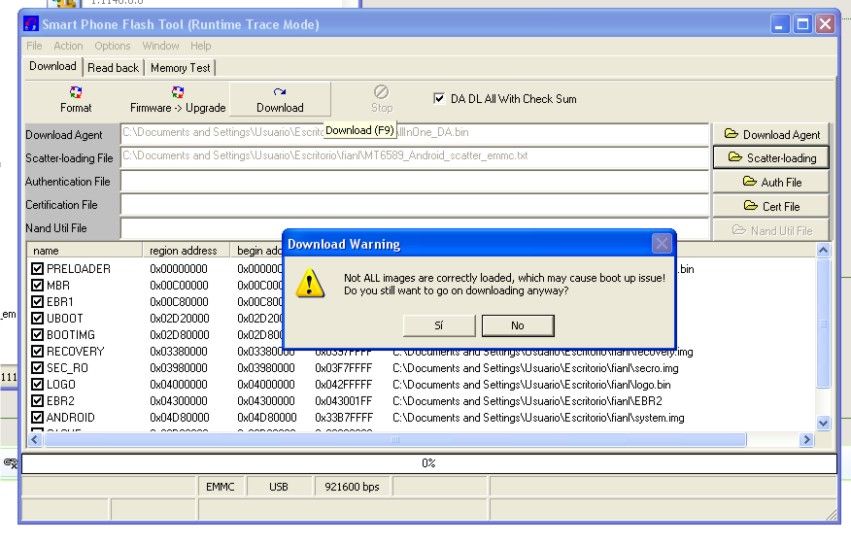The image size is (851, 545).
Task: Click the name column header
Action: [85, 250]
